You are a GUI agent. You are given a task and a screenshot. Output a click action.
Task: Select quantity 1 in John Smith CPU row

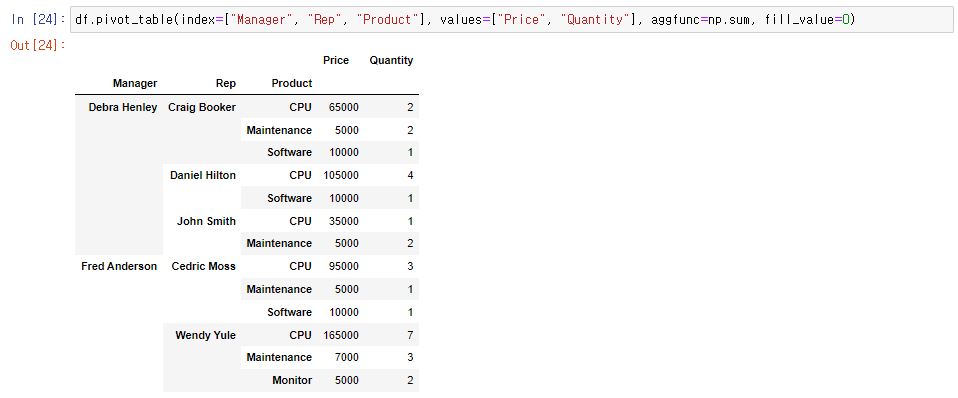[410, 221]
